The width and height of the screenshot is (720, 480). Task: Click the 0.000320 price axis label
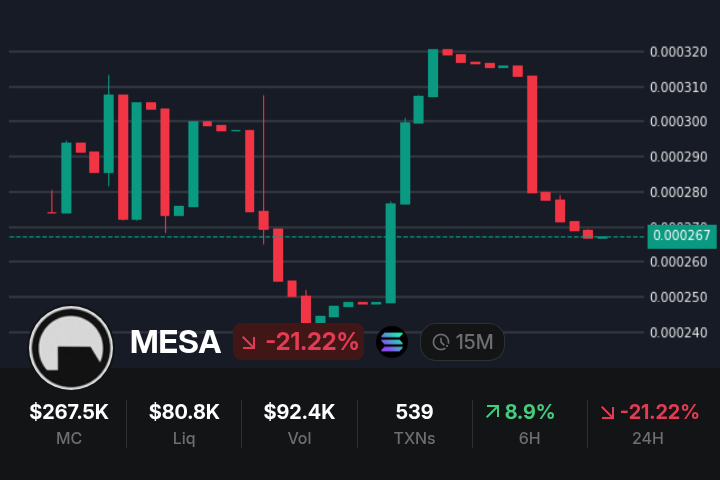tap(678, 52)
